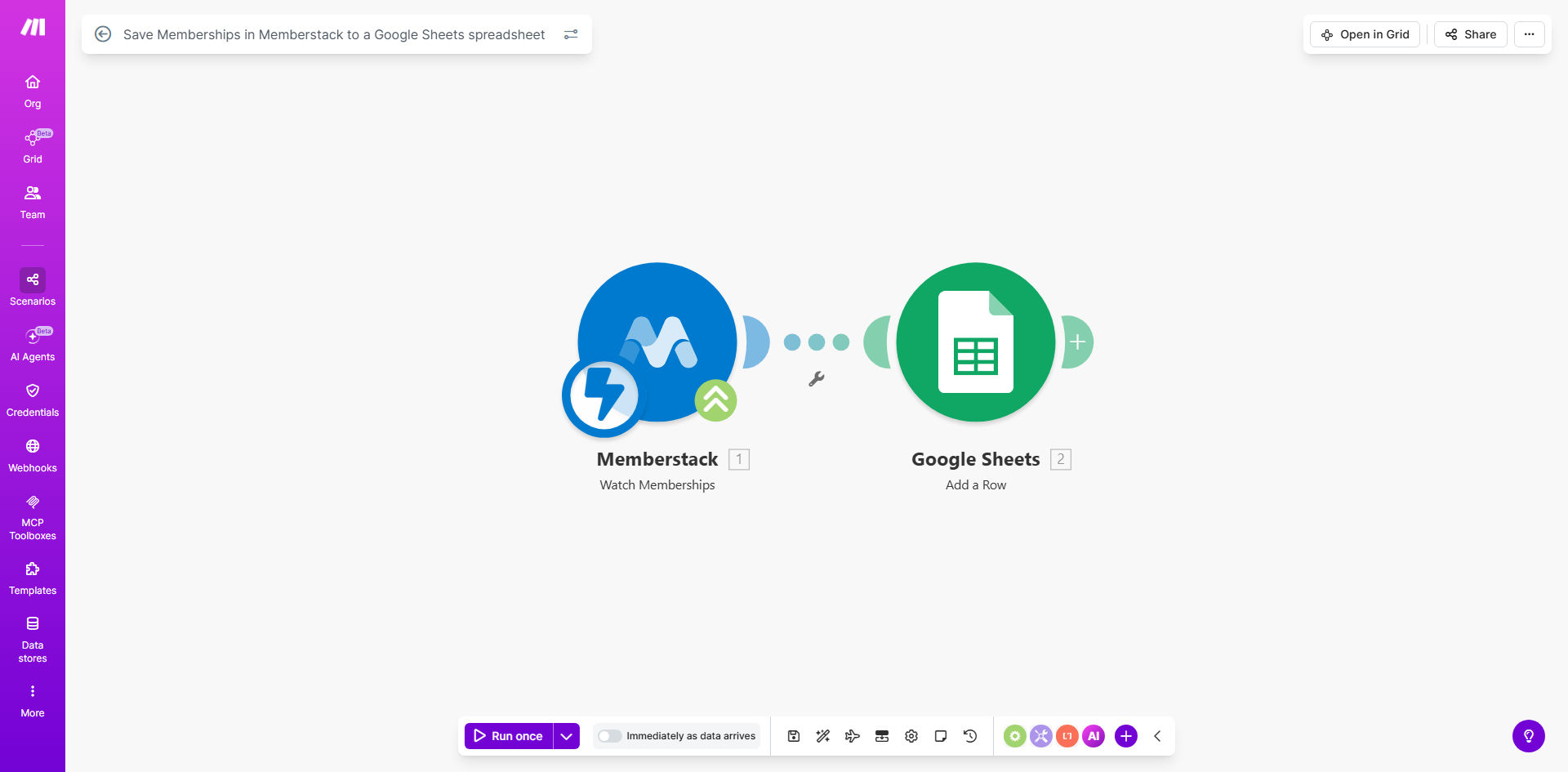Save the scenario with the disk icon

tap(794, 736)
